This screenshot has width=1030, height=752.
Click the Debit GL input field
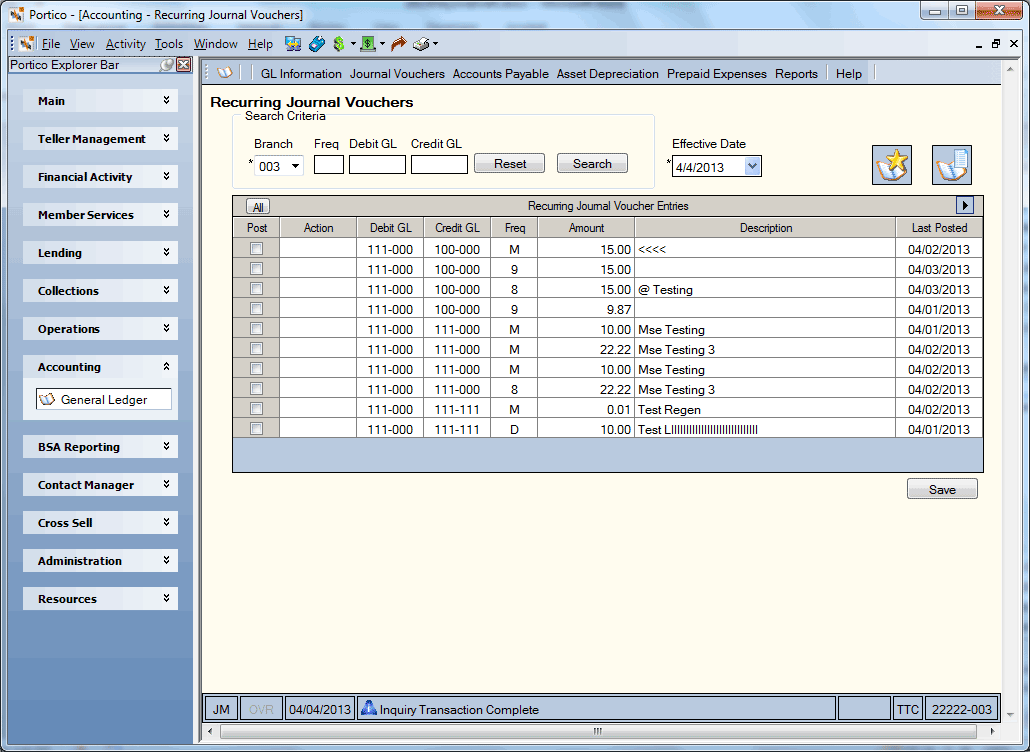[x=377, y=164]
